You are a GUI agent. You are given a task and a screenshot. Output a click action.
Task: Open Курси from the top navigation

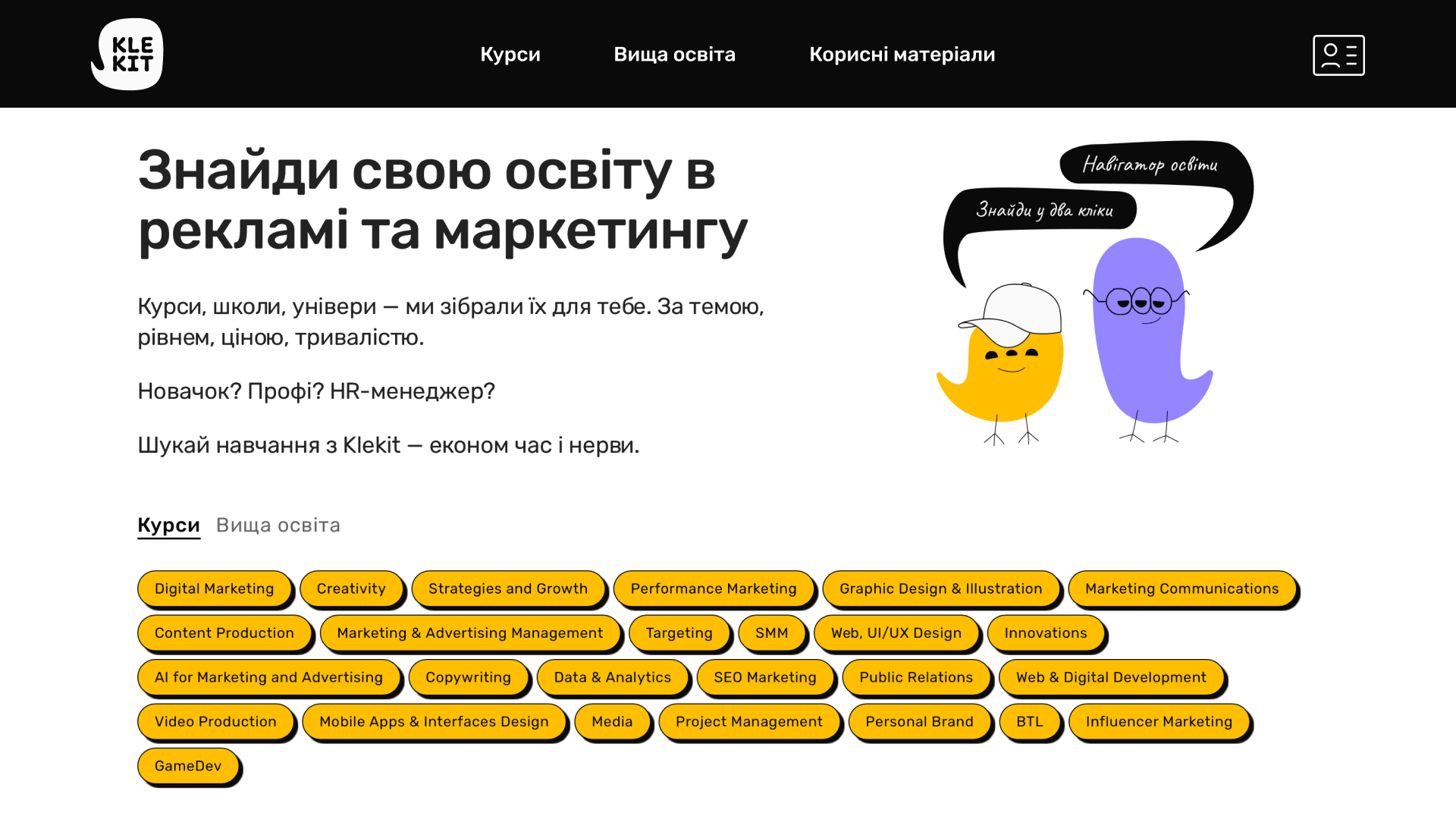pyautogui.click(x=510, y=54)
